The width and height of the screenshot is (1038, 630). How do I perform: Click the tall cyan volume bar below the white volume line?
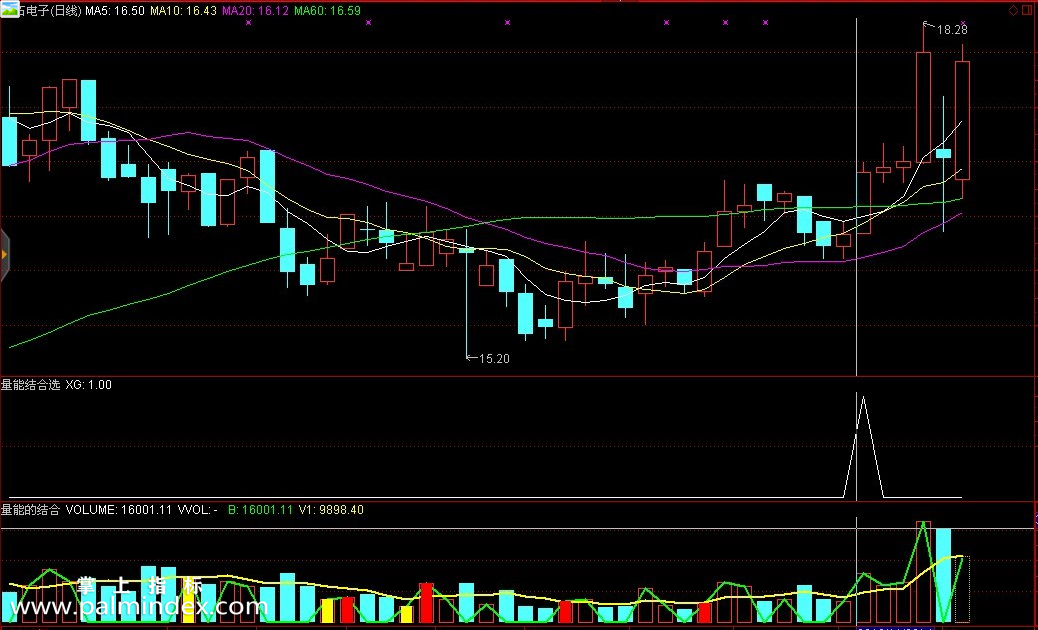943,575
